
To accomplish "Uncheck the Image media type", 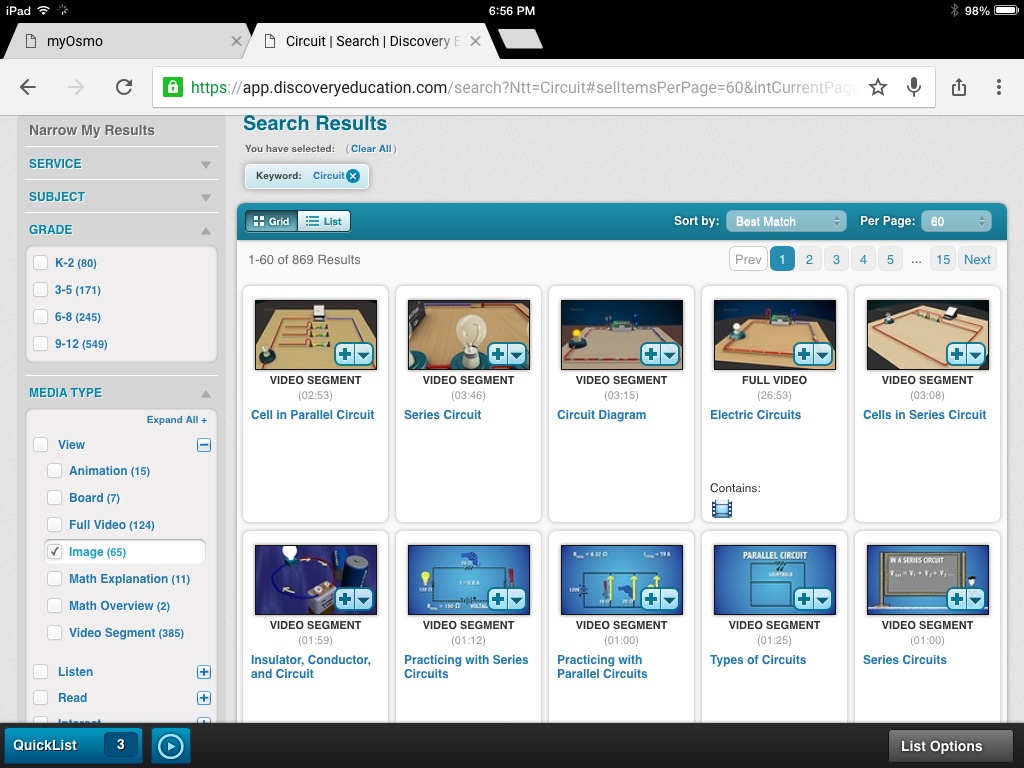I will [55, 552].
